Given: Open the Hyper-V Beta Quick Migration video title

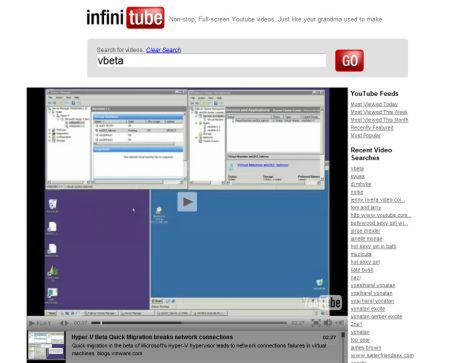Looking at the screenshot, I should pyautogui.click(x=152, y=337).
